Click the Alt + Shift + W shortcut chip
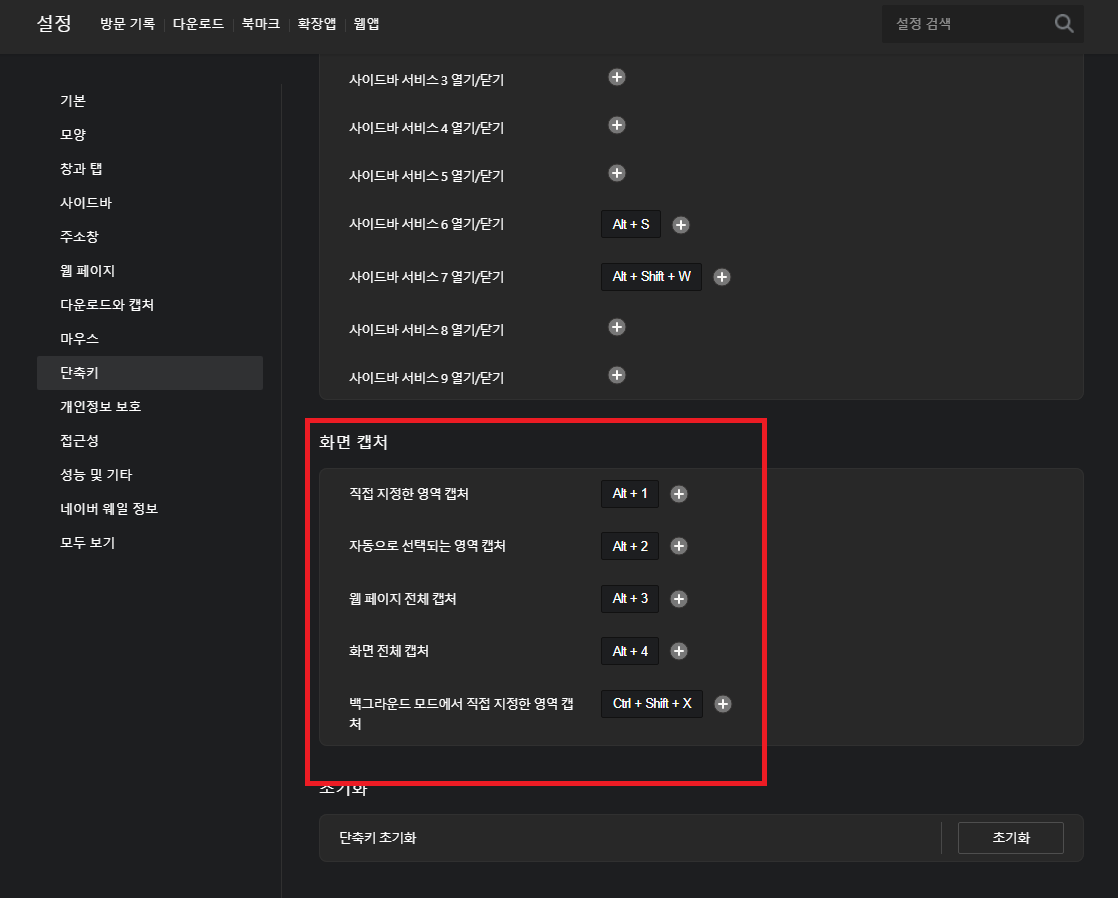Screen dimensions: 1118x898 (x=651, y=276)
